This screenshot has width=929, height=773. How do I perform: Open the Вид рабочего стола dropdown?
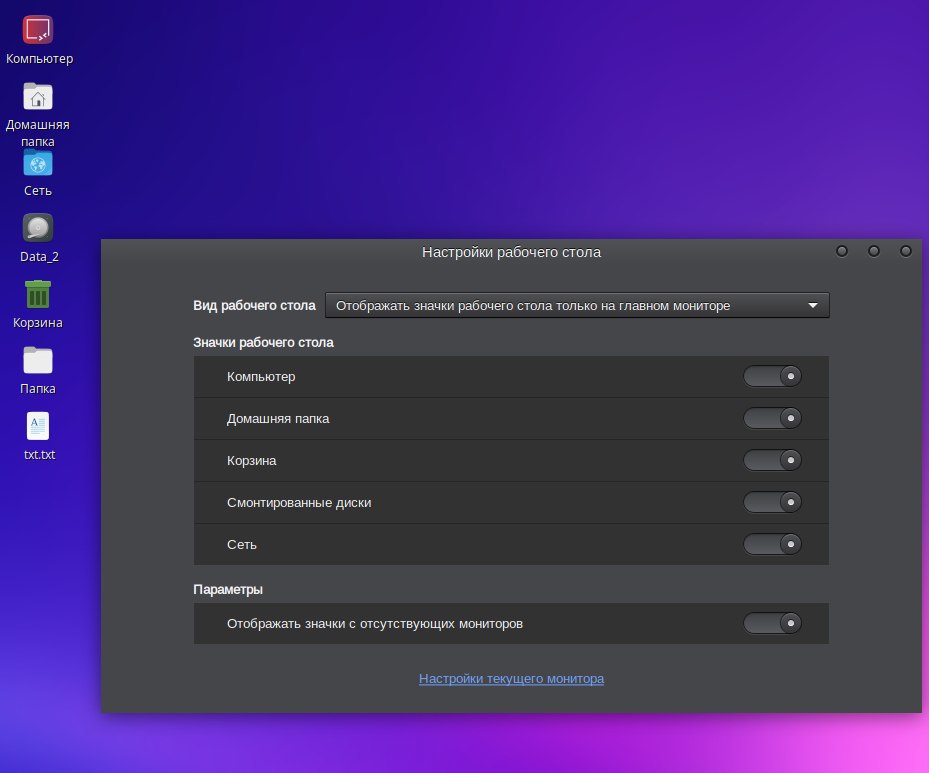click(577, 305)
